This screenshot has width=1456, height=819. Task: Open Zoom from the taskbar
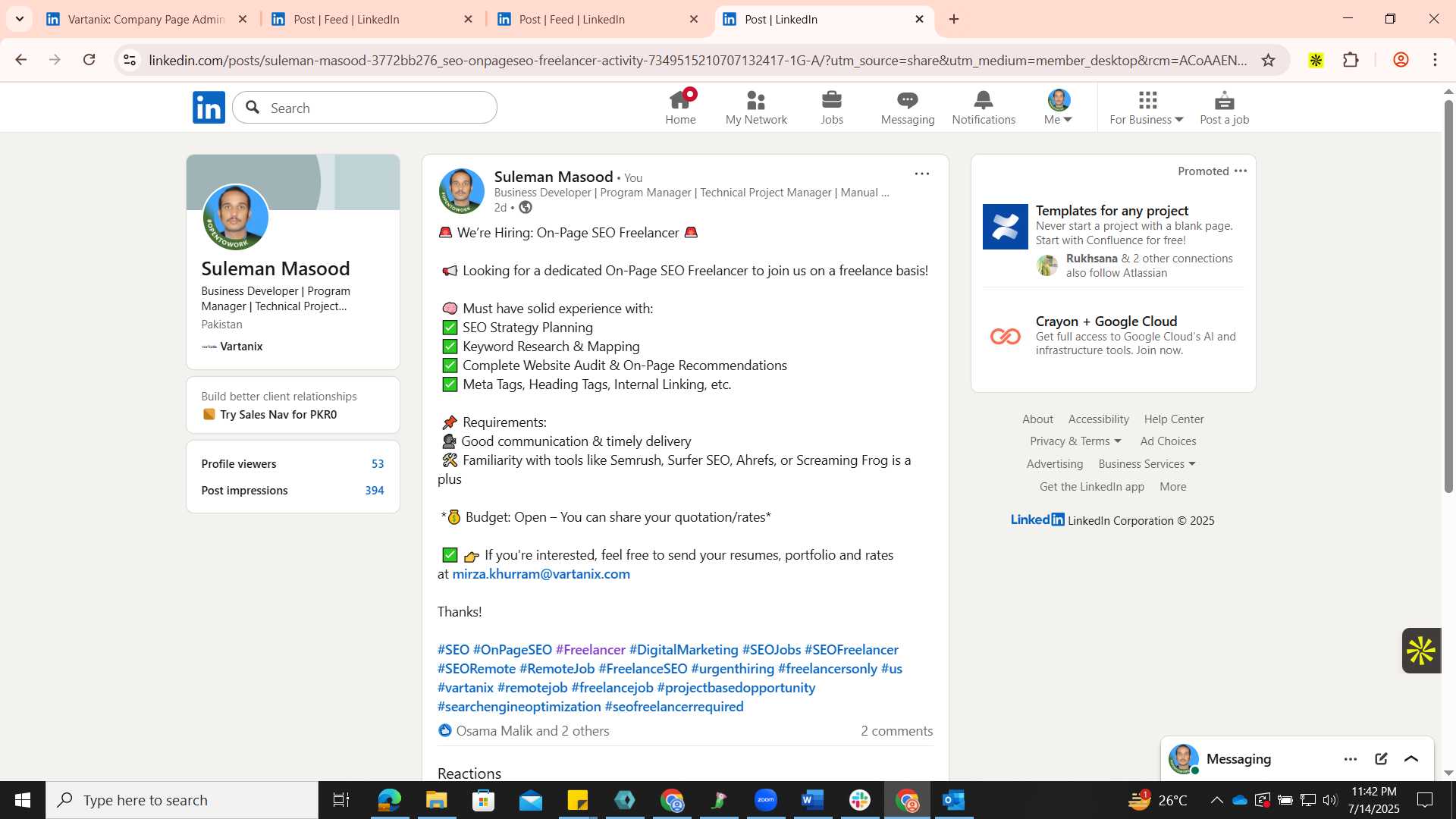pyautogui.click(x=765, y=800)
